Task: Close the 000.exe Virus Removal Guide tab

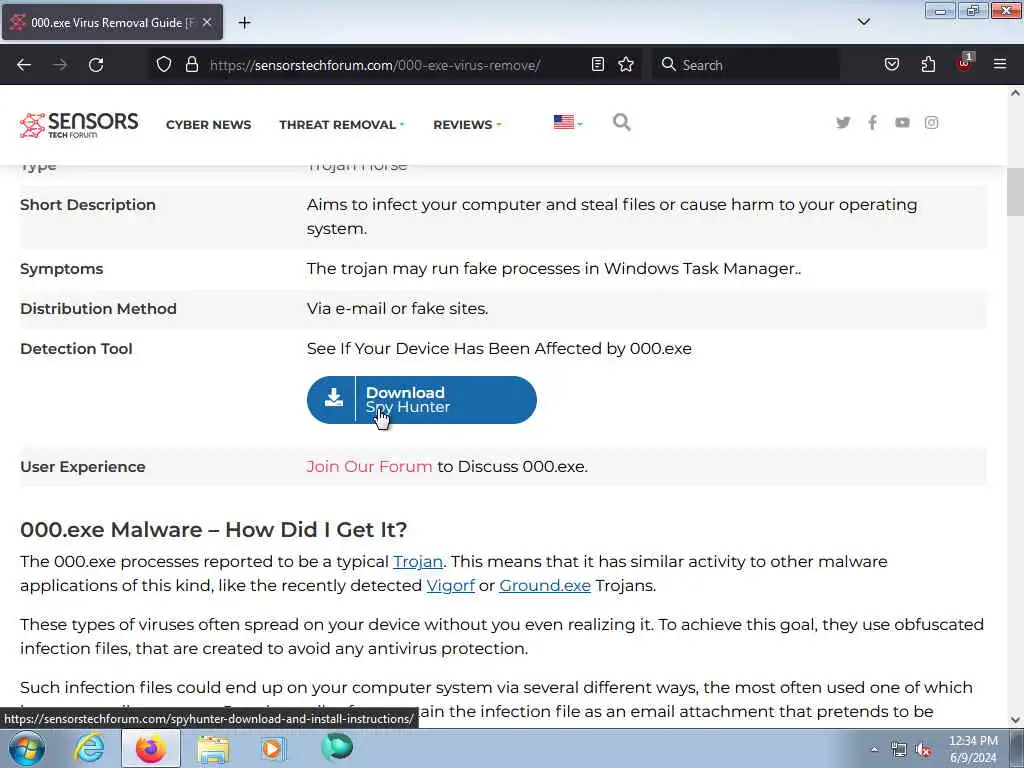Action: [207, 22]
